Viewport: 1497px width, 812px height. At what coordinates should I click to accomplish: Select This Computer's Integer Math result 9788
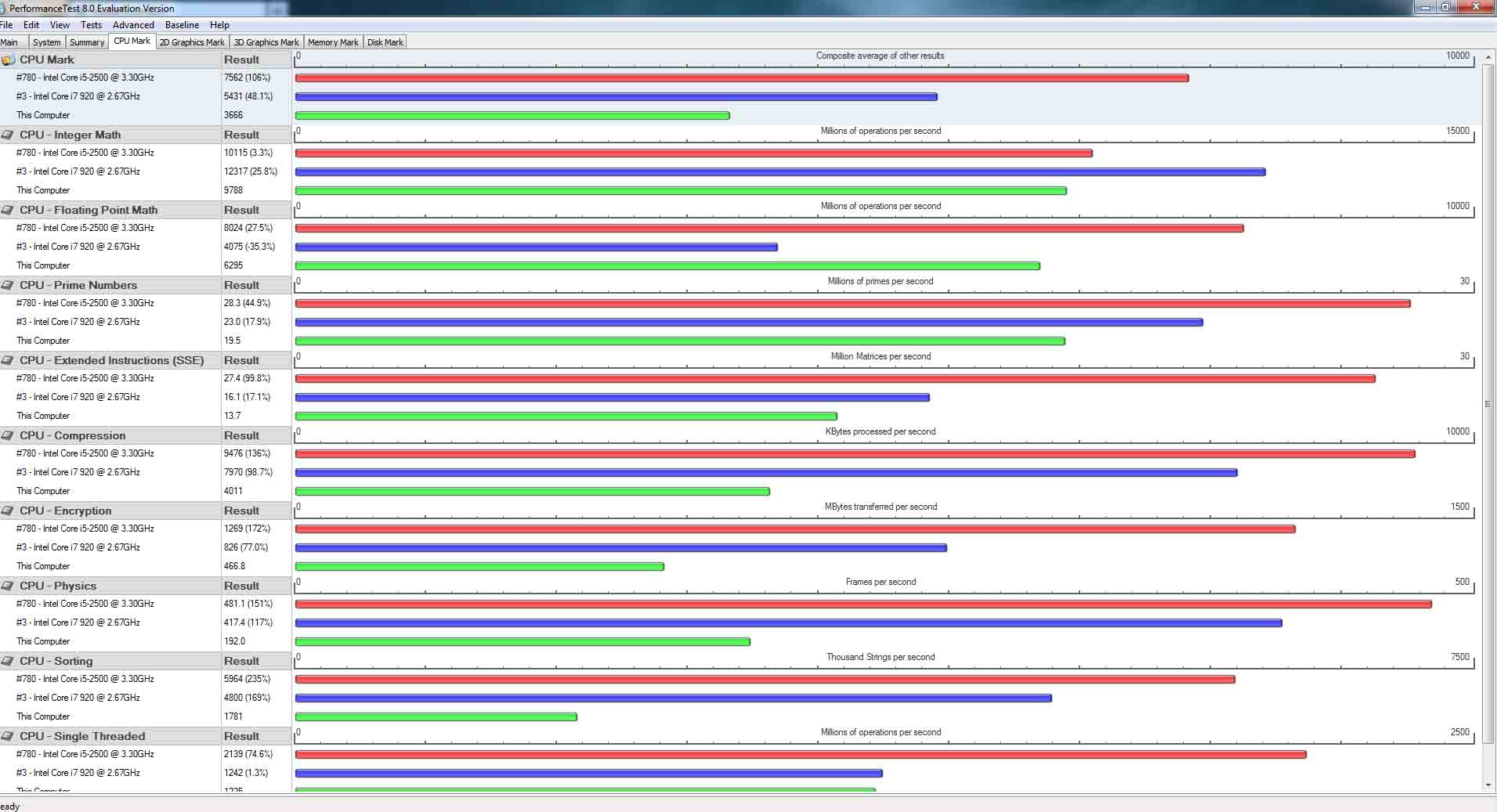233,190
